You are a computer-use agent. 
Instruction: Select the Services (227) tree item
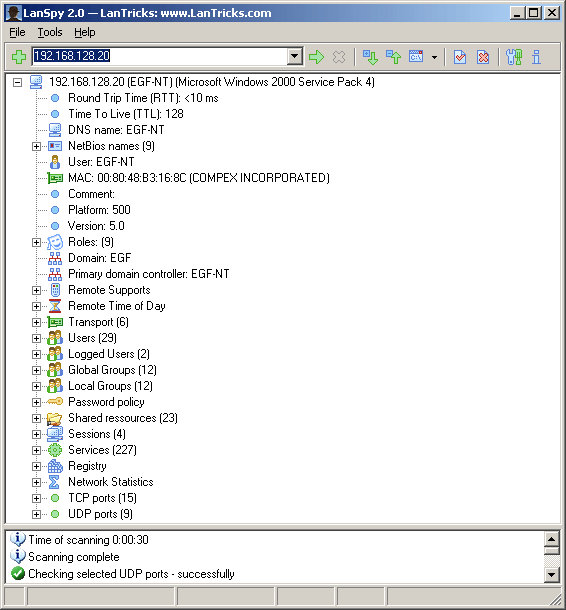click(x=102, y=450)
